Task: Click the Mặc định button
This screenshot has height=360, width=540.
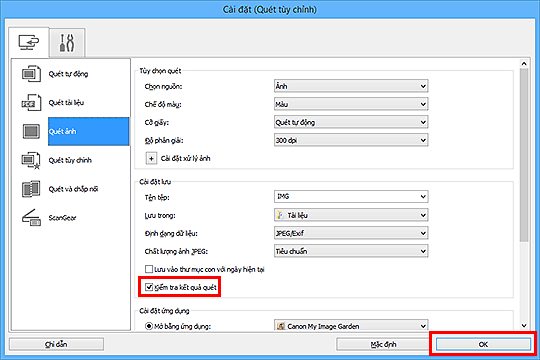Action: pos(383,344)
